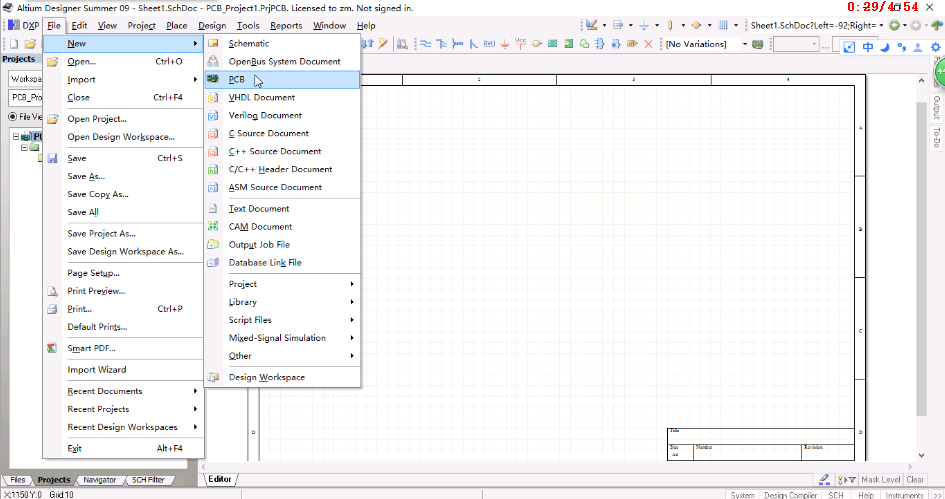The image size is (945, 499).
Task: Click the red X No ERC icon
Action: (x=648, y=44)
